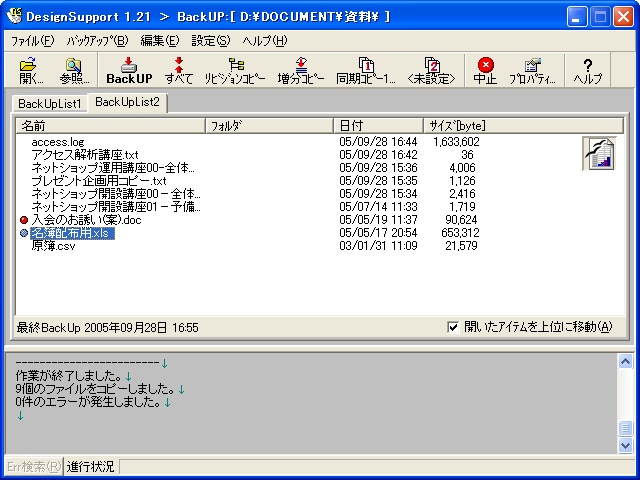Select the access.log file row

point(58,142)
